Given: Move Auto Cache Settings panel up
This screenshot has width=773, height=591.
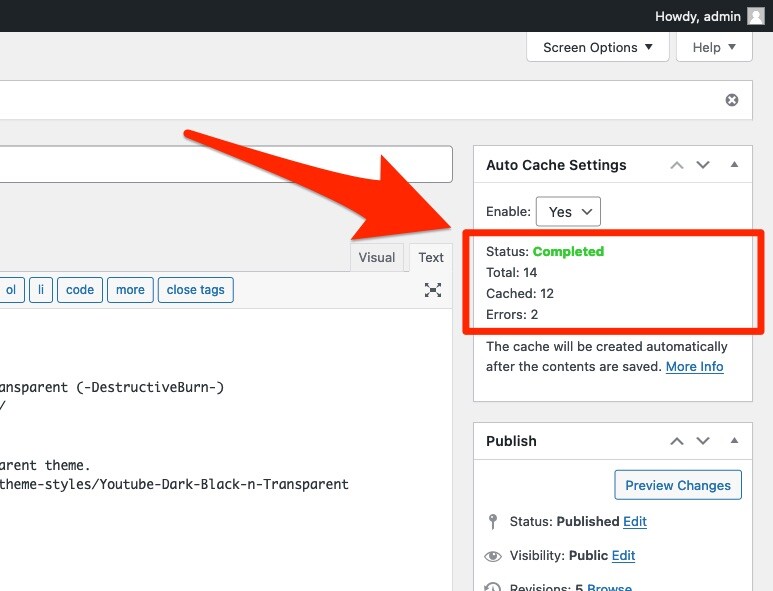Looking at the screenshot, I should [x=677, y=165].
